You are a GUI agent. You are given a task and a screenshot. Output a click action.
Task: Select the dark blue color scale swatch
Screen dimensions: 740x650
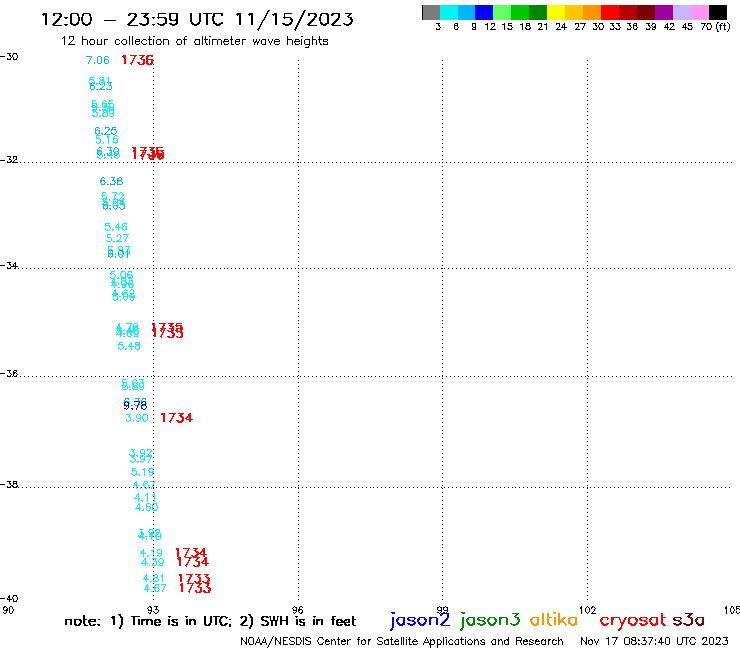[484, 12]
